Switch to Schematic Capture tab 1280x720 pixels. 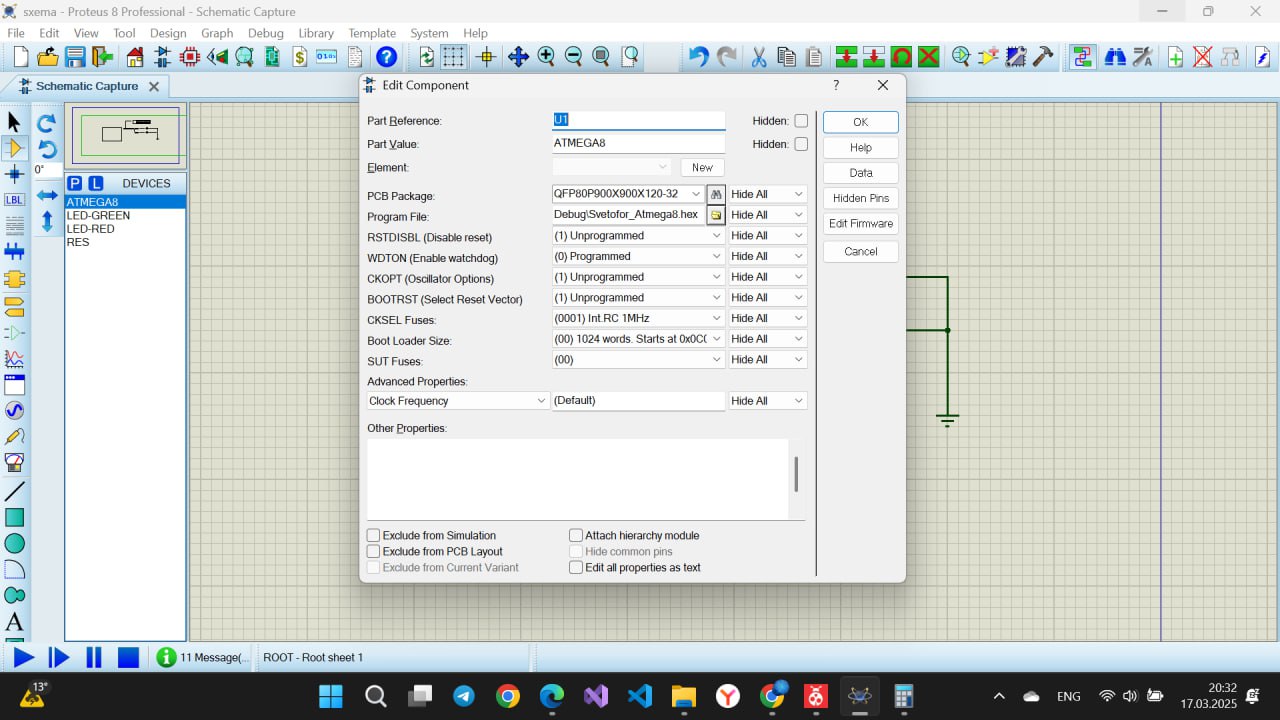[85, 86]
